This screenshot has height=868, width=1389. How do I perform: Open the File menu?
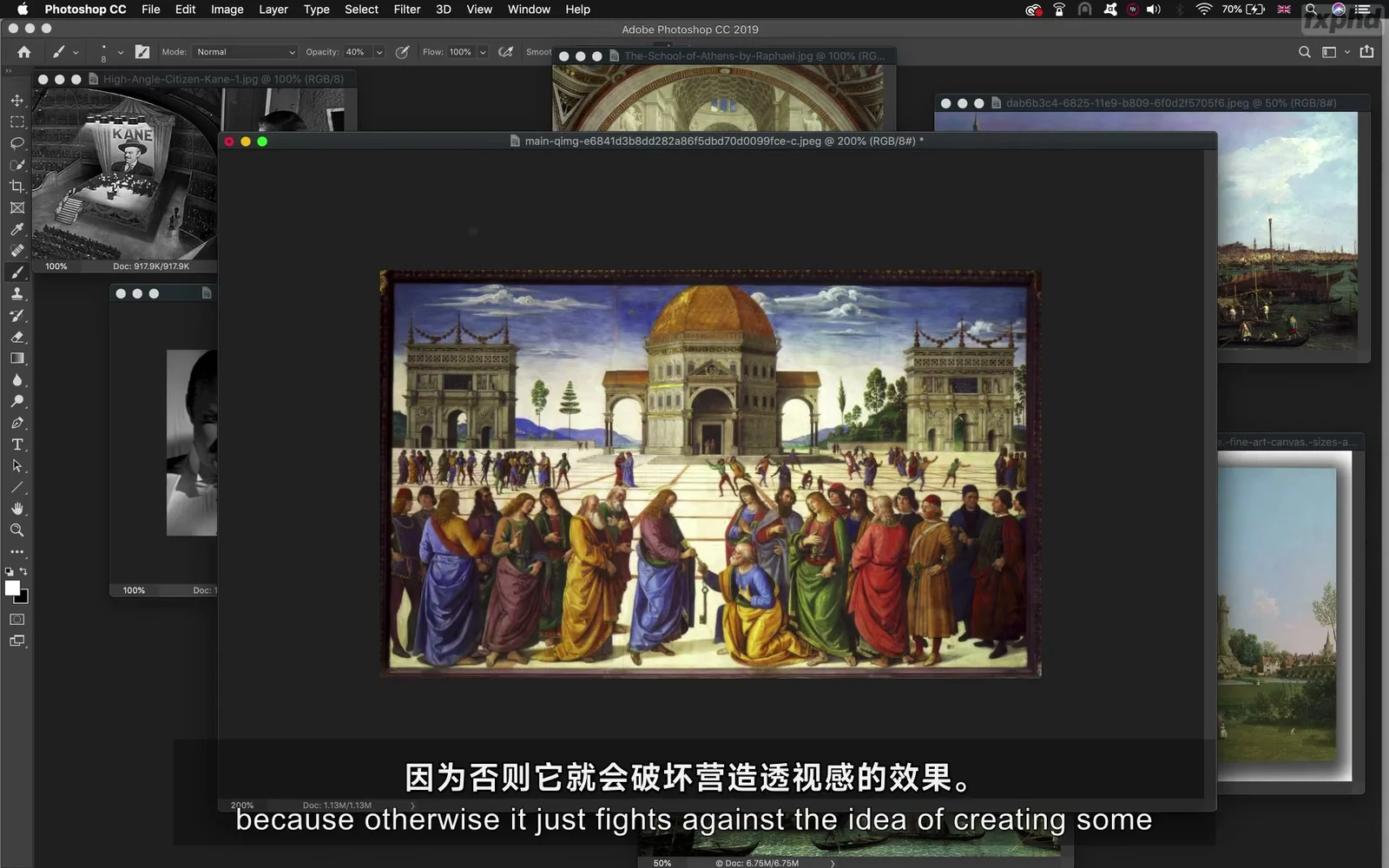[x=151, y=10]
